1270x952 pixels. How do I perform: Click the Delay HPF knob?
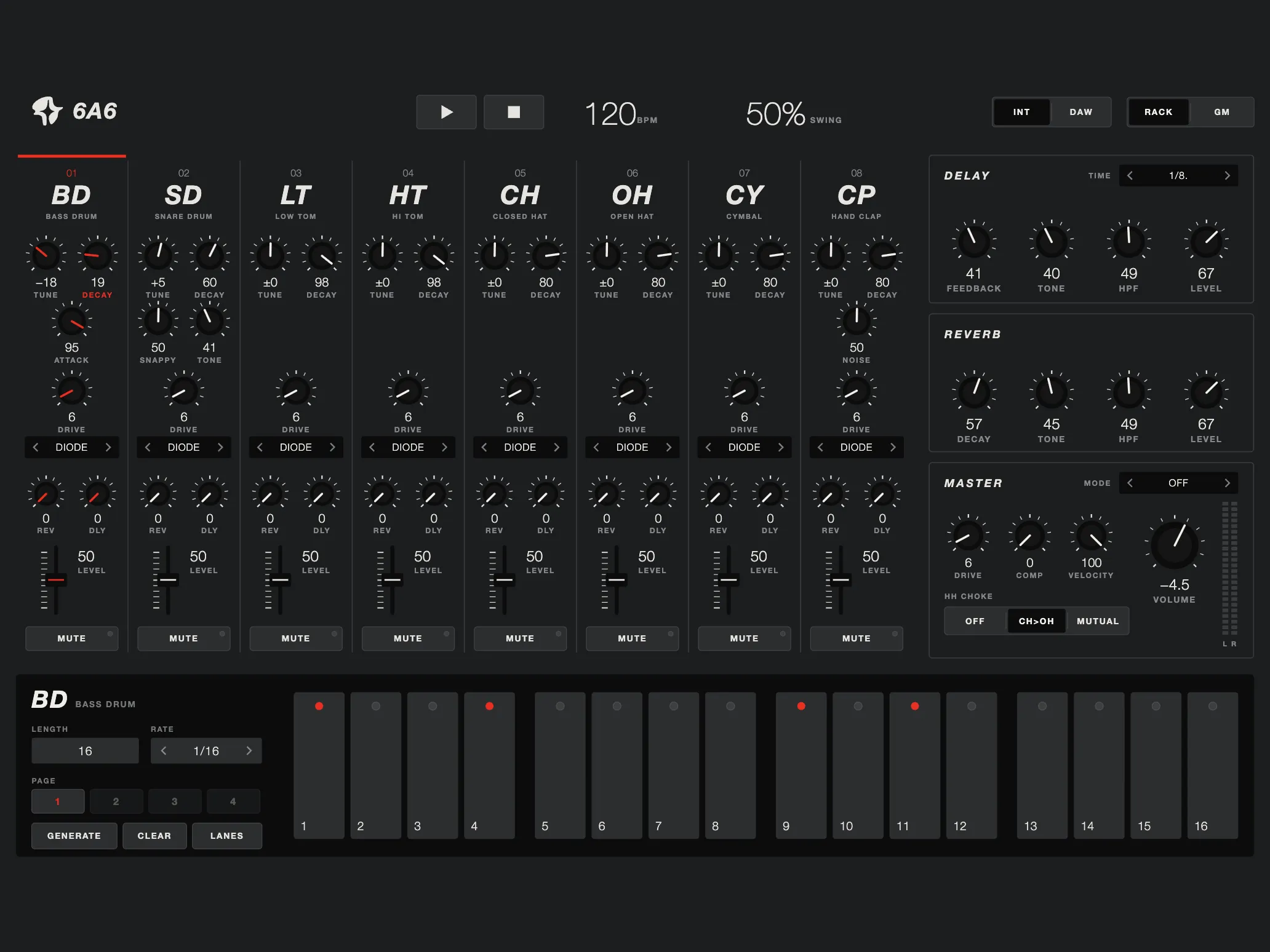click(1128, 241)
